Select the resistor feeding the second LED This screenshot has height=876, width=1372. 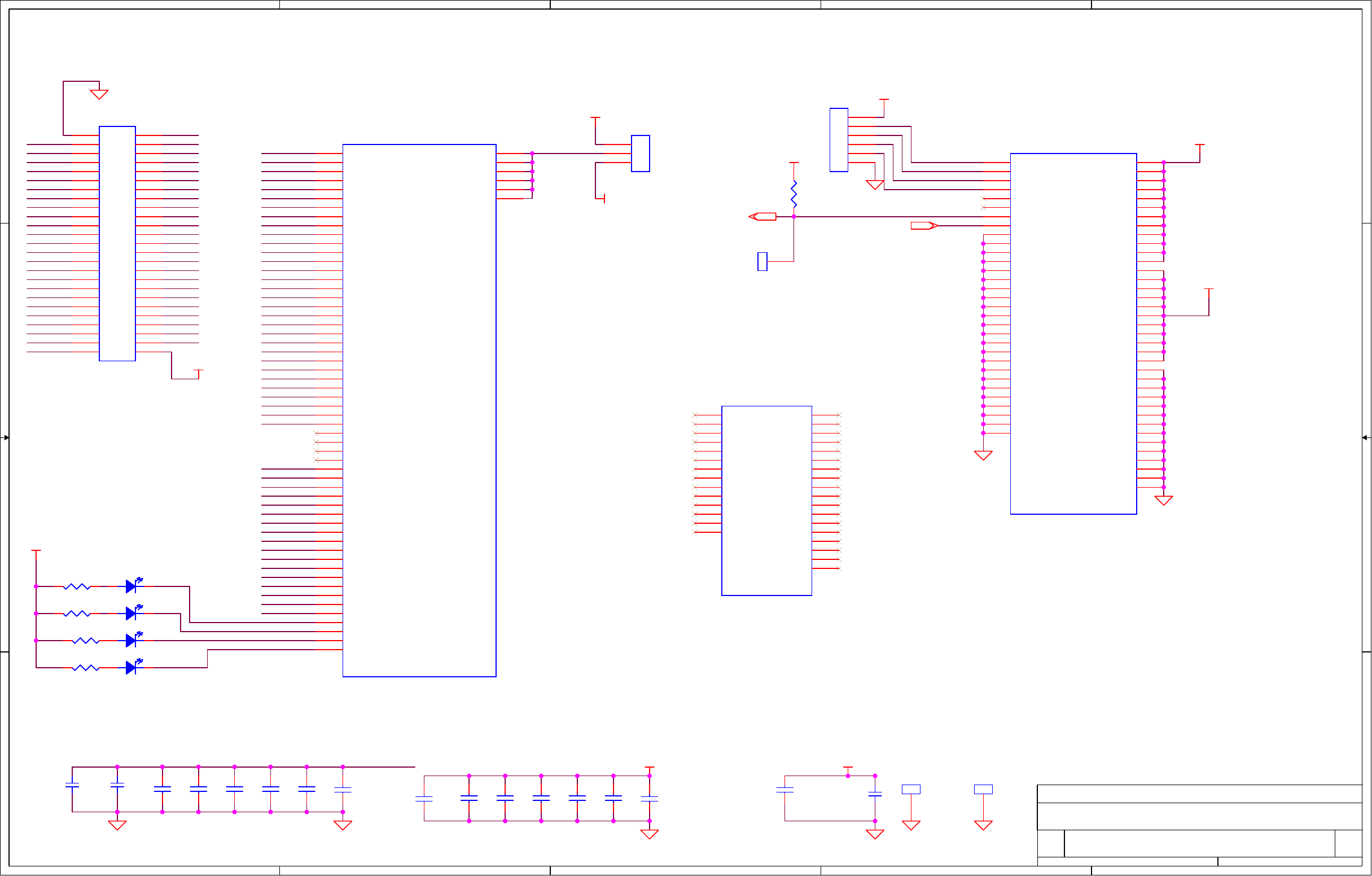coord(77,614)
